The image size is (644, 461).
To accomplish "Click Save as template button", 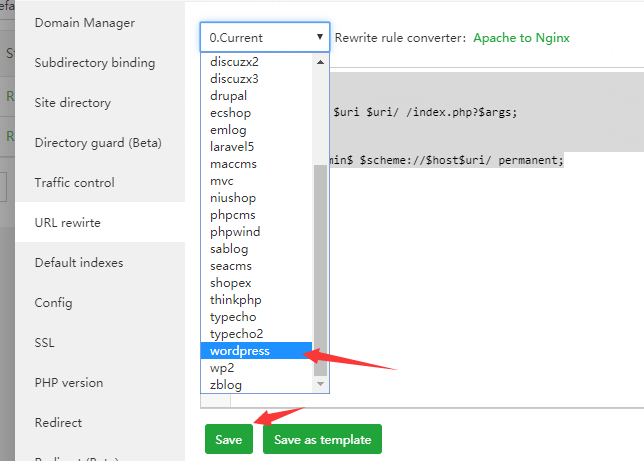I will click(322, 440).
